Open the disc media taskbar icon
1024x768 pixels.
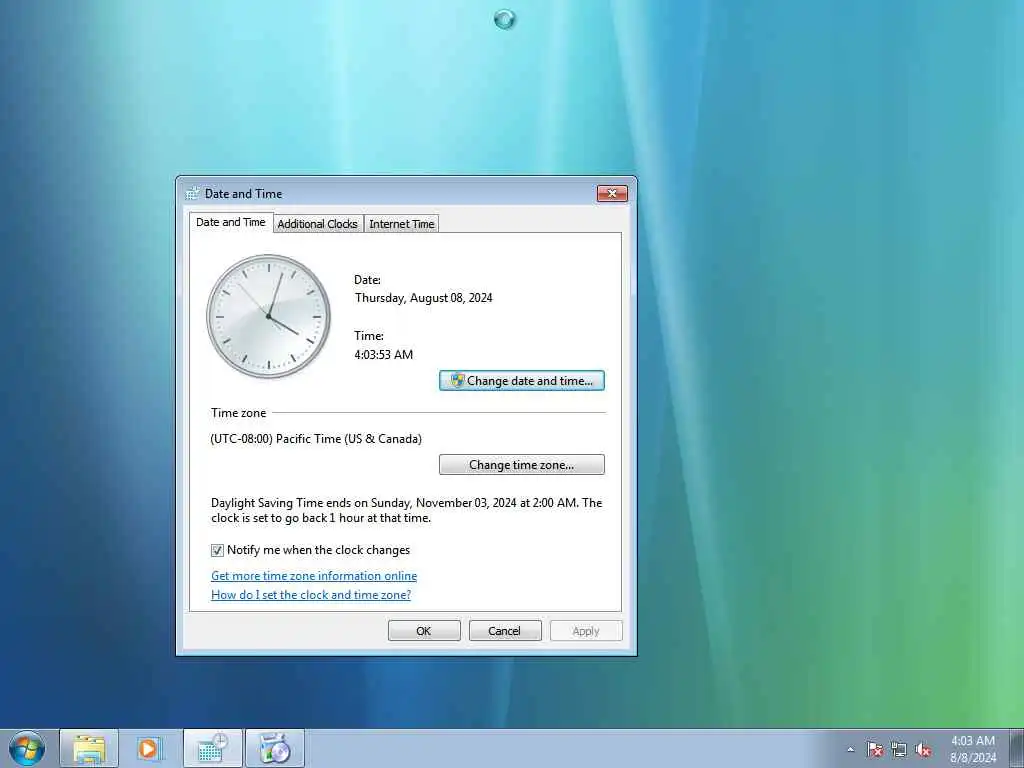coord(274,748)
